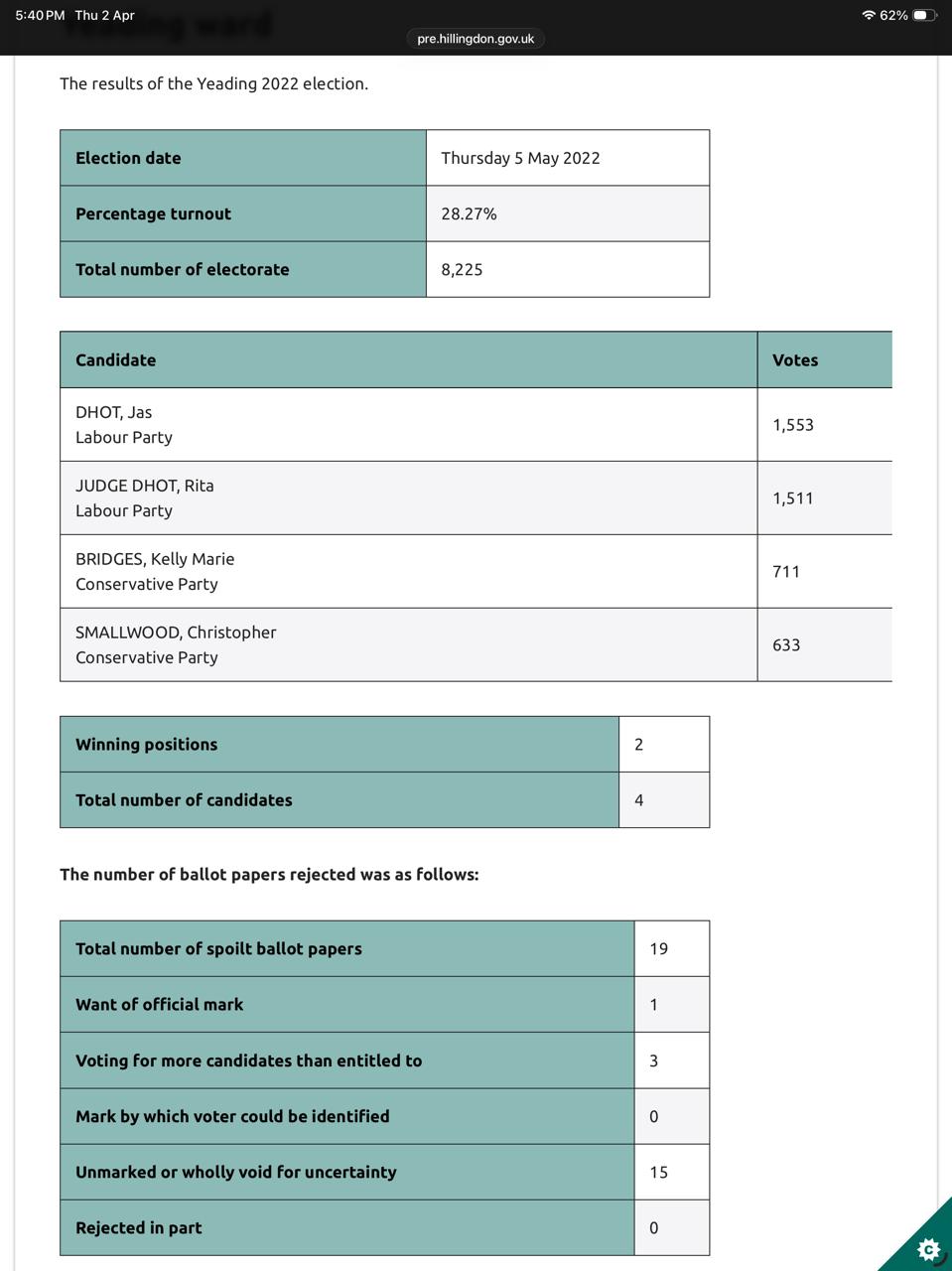
Task: Tap the battery indicator icon
Action: pyautogui.click(x=924, y=15)
